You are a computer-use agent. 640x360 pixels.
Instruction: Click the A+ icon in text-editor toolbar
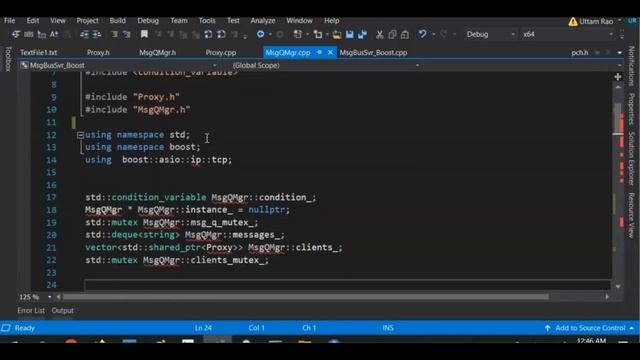point(54,35)
